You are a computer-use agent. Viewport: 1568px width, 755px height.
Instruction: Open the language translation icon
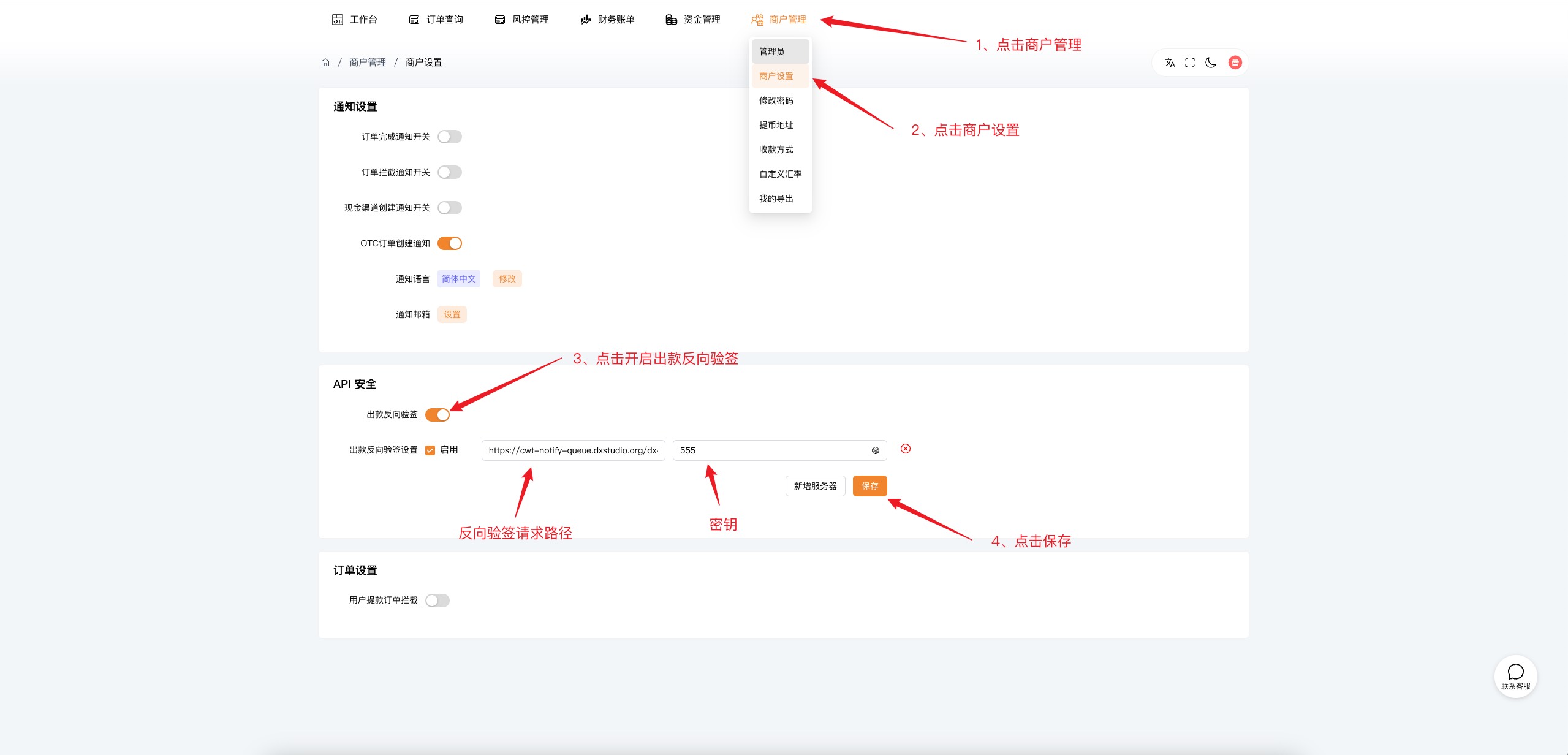click(x=1170, y=63)
